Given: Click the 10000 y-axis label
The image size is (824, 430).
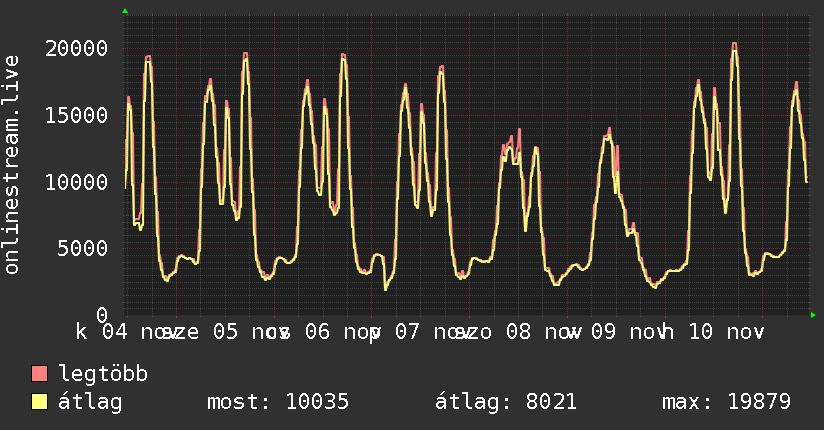Looking at the screenshot, I should (77, 182).
